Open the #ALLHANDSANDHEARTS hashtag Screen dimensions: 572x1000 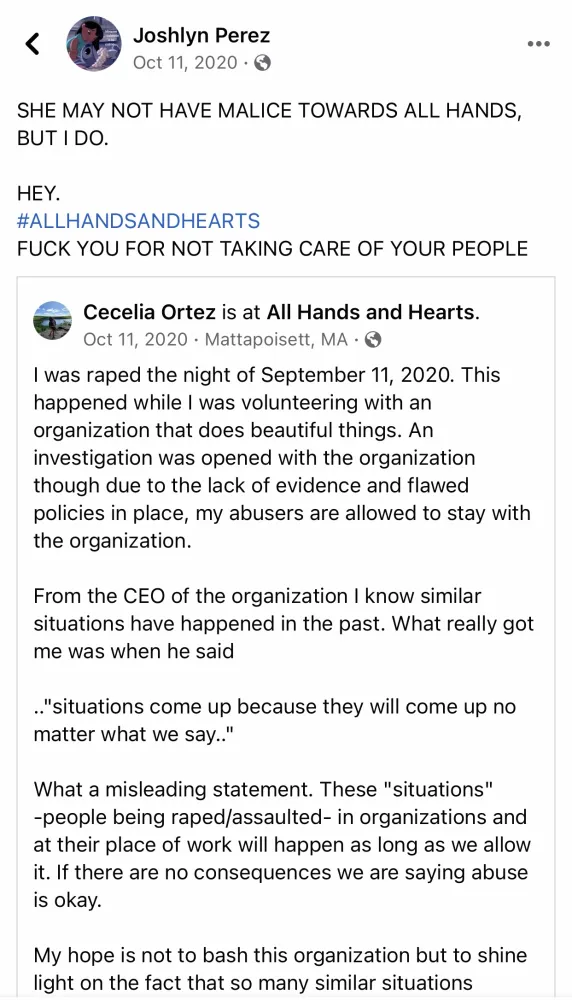138,221
